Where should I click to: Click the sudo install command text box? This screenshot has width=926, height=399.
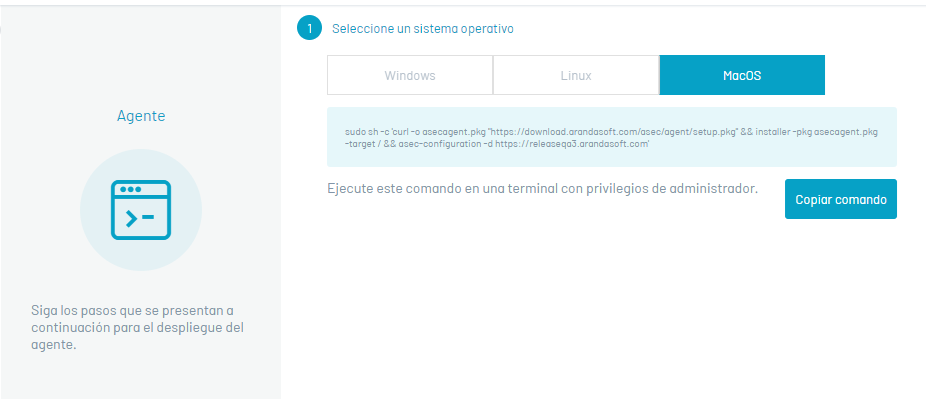pyautogui.click(x=612, y=137)
